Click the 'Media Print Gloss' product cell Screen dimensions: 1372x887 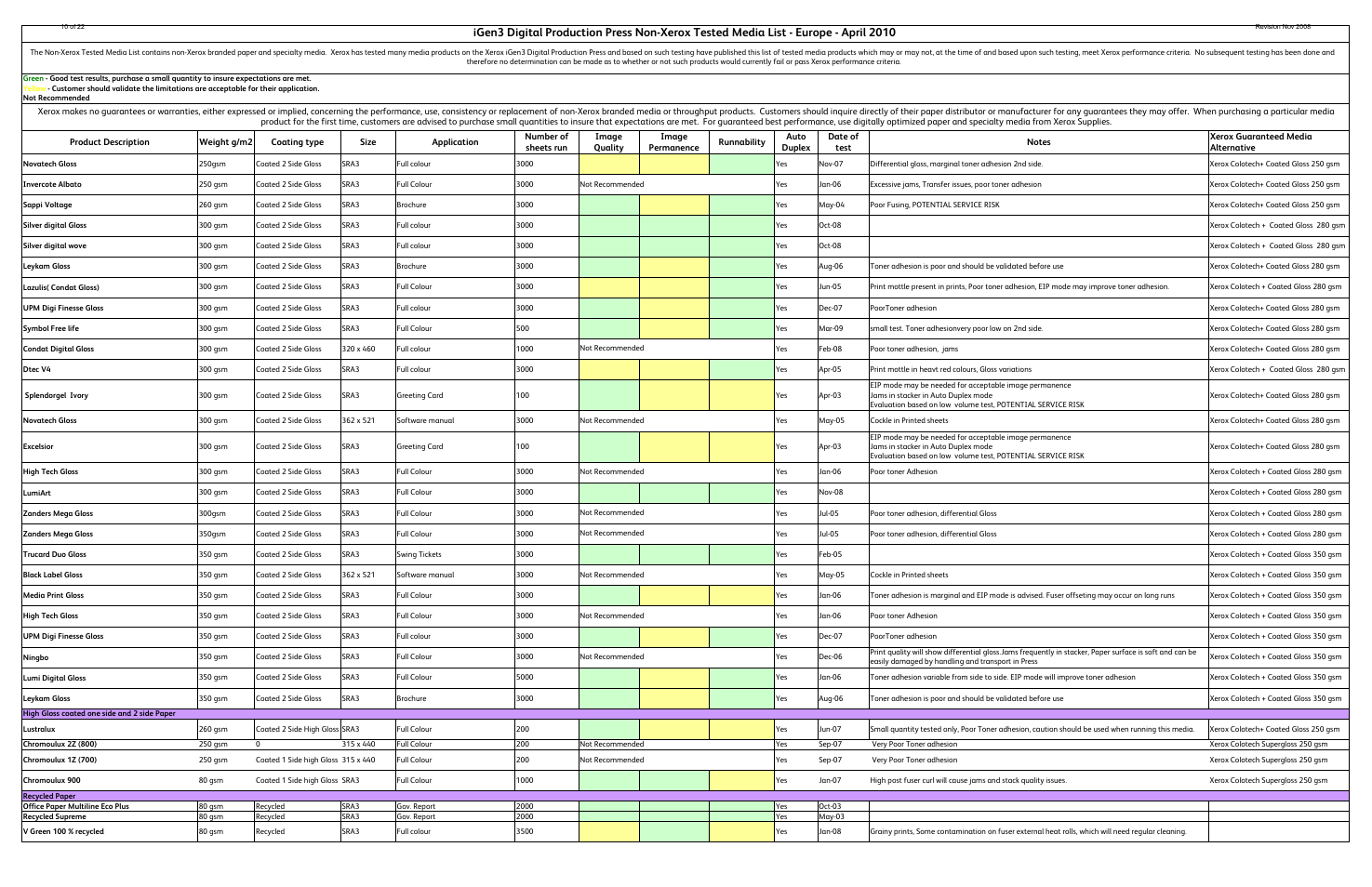110,595
